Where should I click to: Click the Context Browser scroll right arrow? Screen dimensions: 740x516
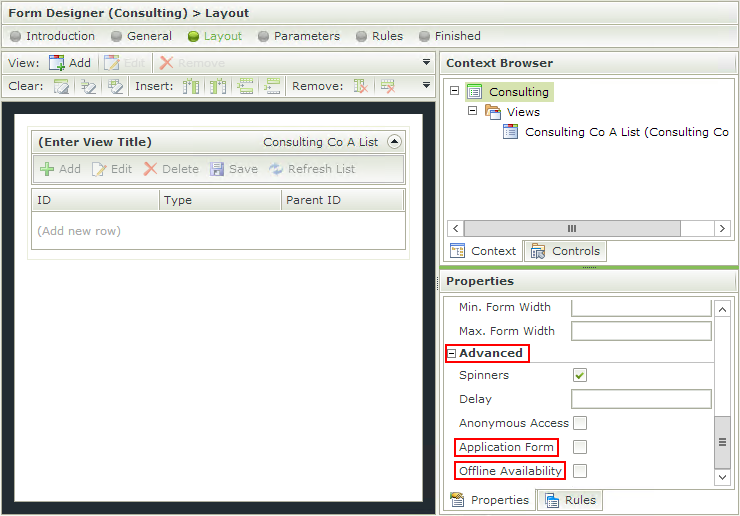(x=722, y=228)
